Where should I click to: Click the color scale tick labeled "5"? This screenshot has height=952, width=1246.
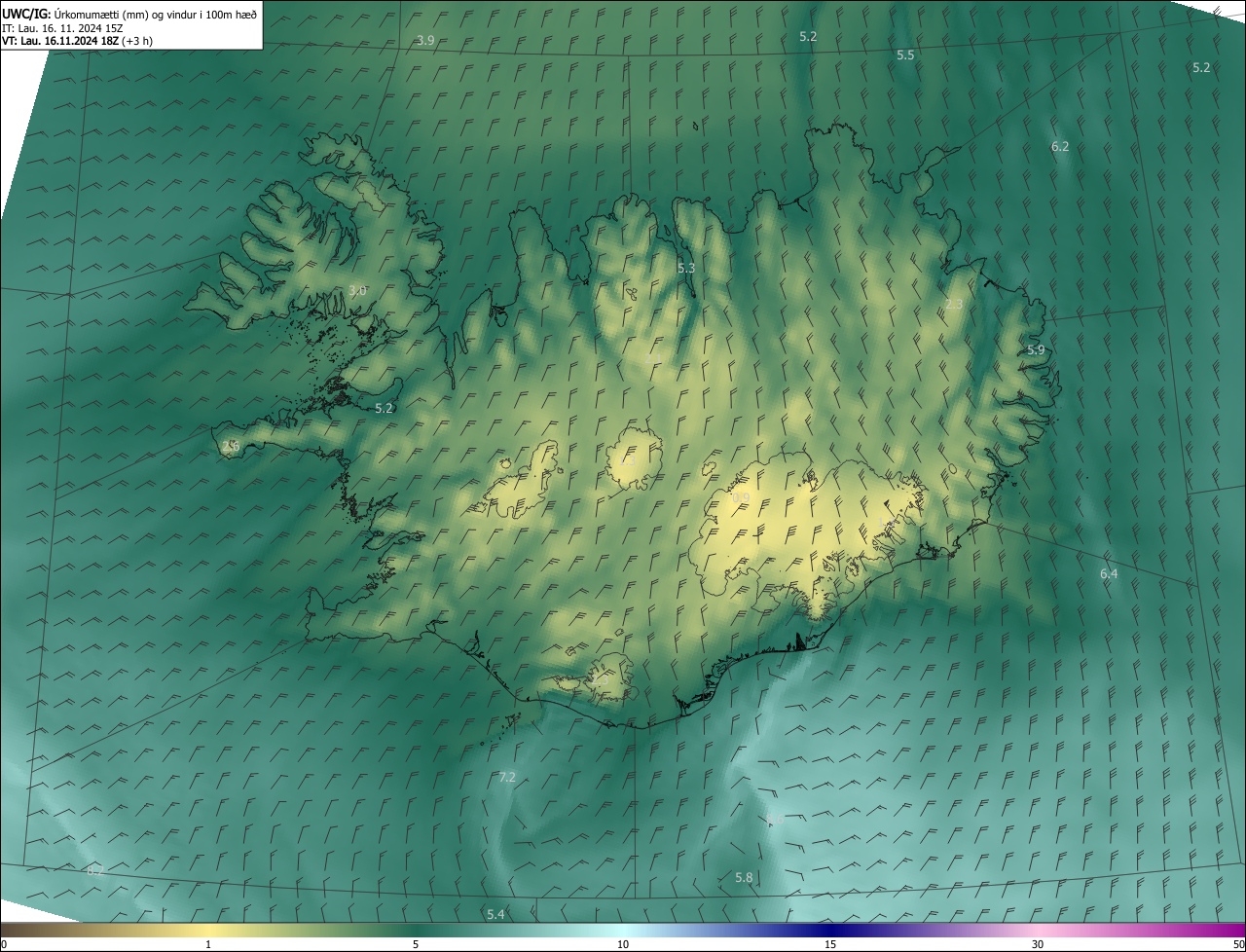(x=416, y=944)
